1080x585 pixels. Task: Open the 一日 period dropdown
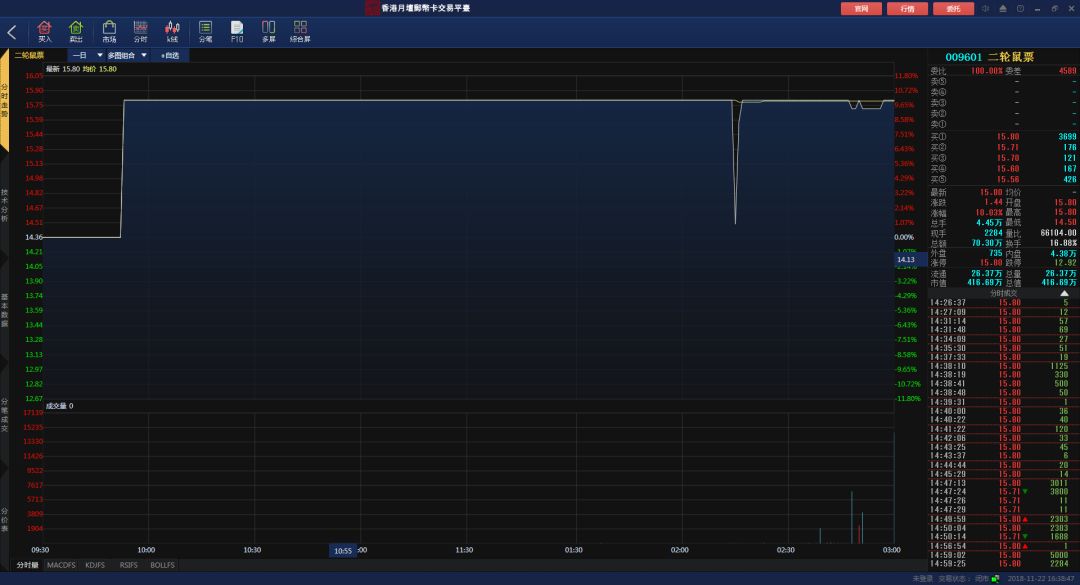(87, 55)
